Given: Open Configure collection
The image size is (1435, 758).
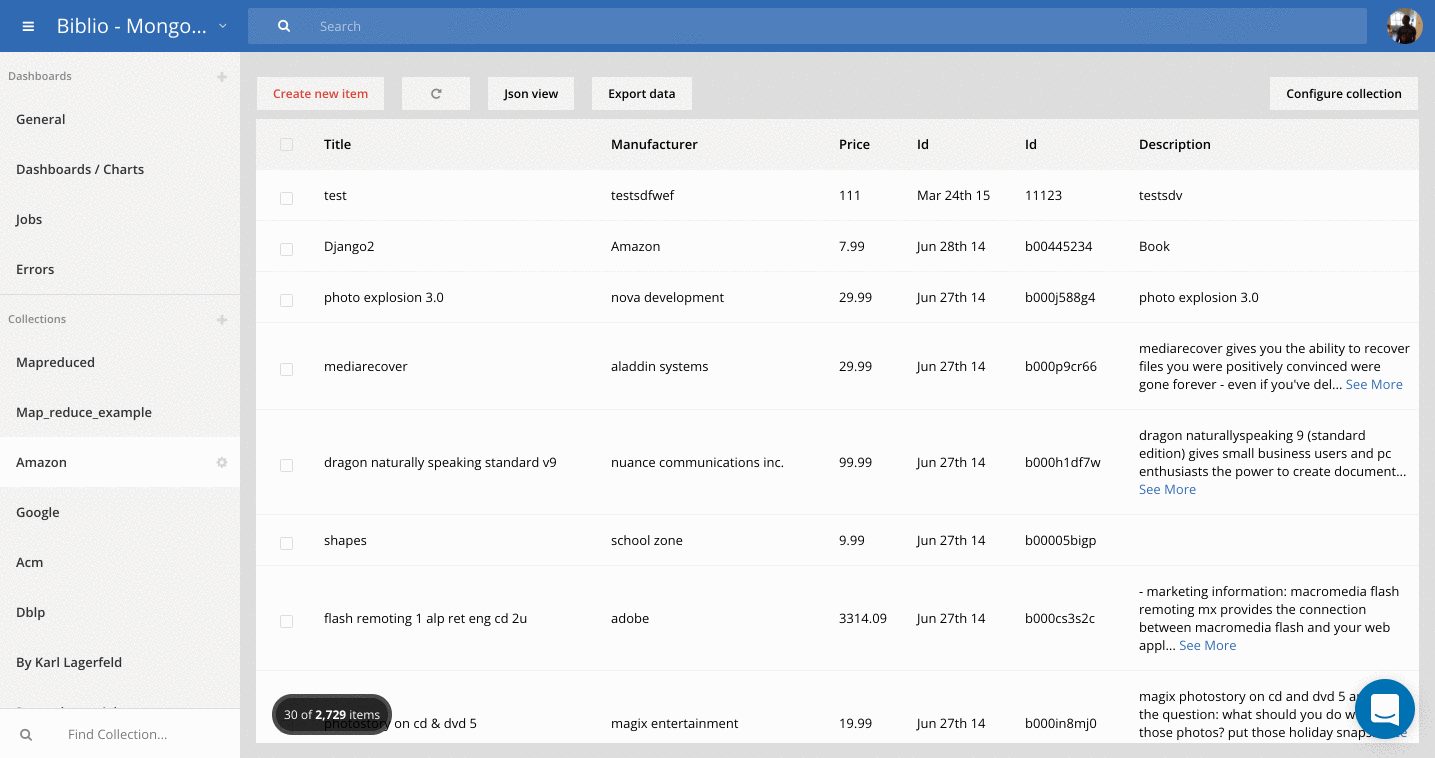Looking at the screenshot, I should tap(1344, 94).
